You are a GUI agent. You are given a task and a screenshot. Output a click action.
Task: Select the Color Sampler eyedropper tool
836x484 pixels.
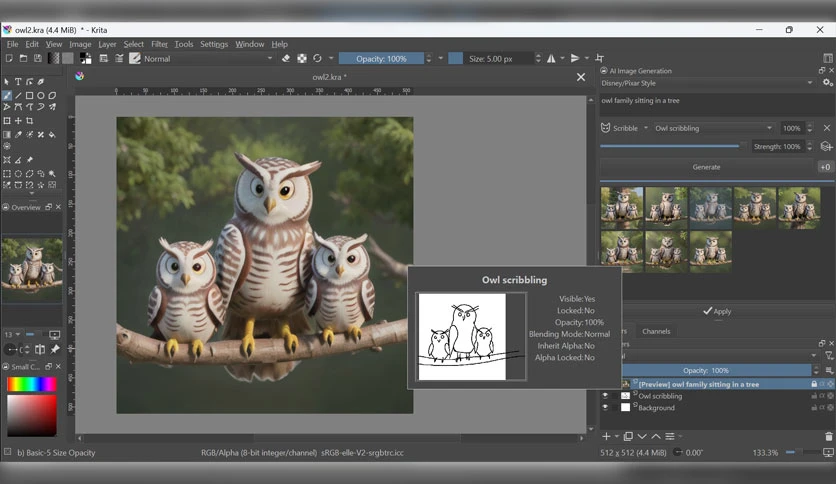coord(18,135)
